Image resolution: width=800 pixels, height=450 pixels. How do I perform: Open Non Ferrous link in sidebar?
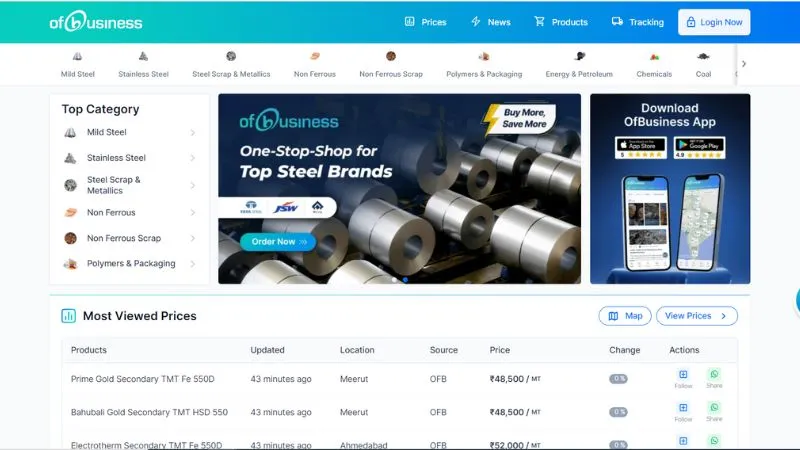coord(111,212)
